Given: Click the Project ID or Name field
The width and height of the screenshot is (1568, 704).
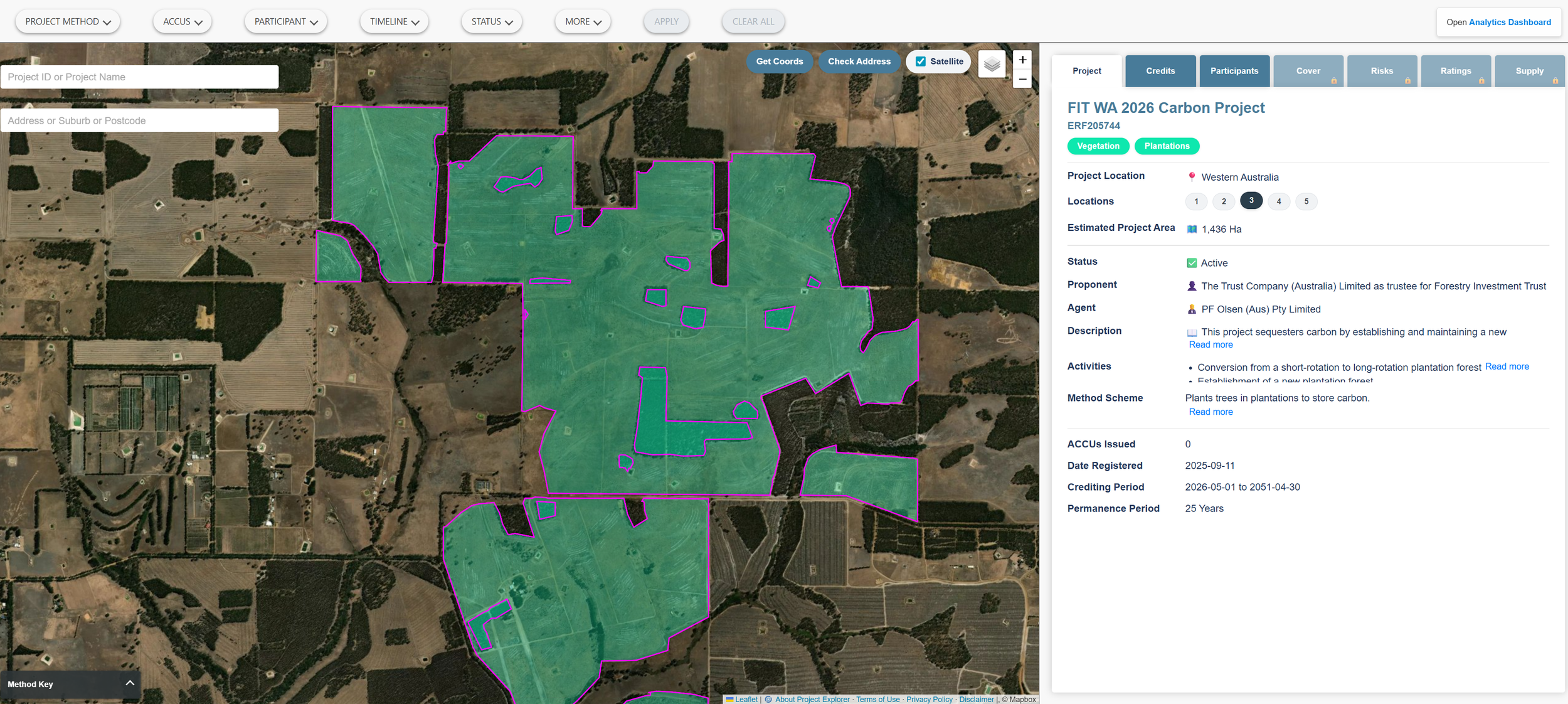Looking at the screenshot, I should point(139,77).
